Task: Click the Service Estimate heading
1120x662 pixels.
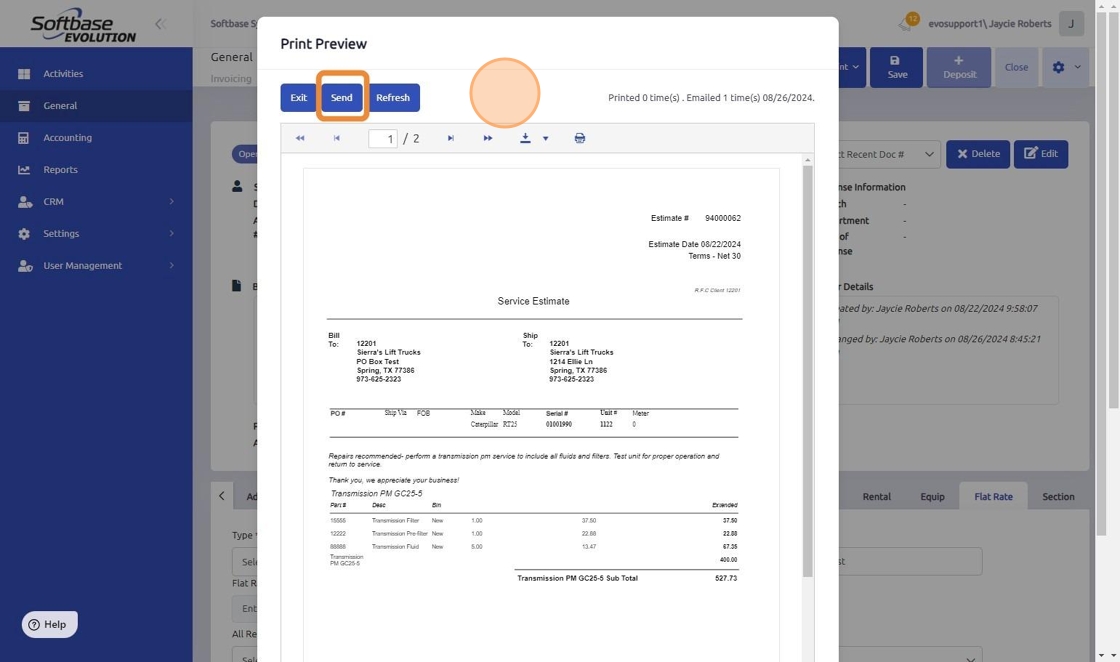Action: pyautogui.click(x=534, y=301)
